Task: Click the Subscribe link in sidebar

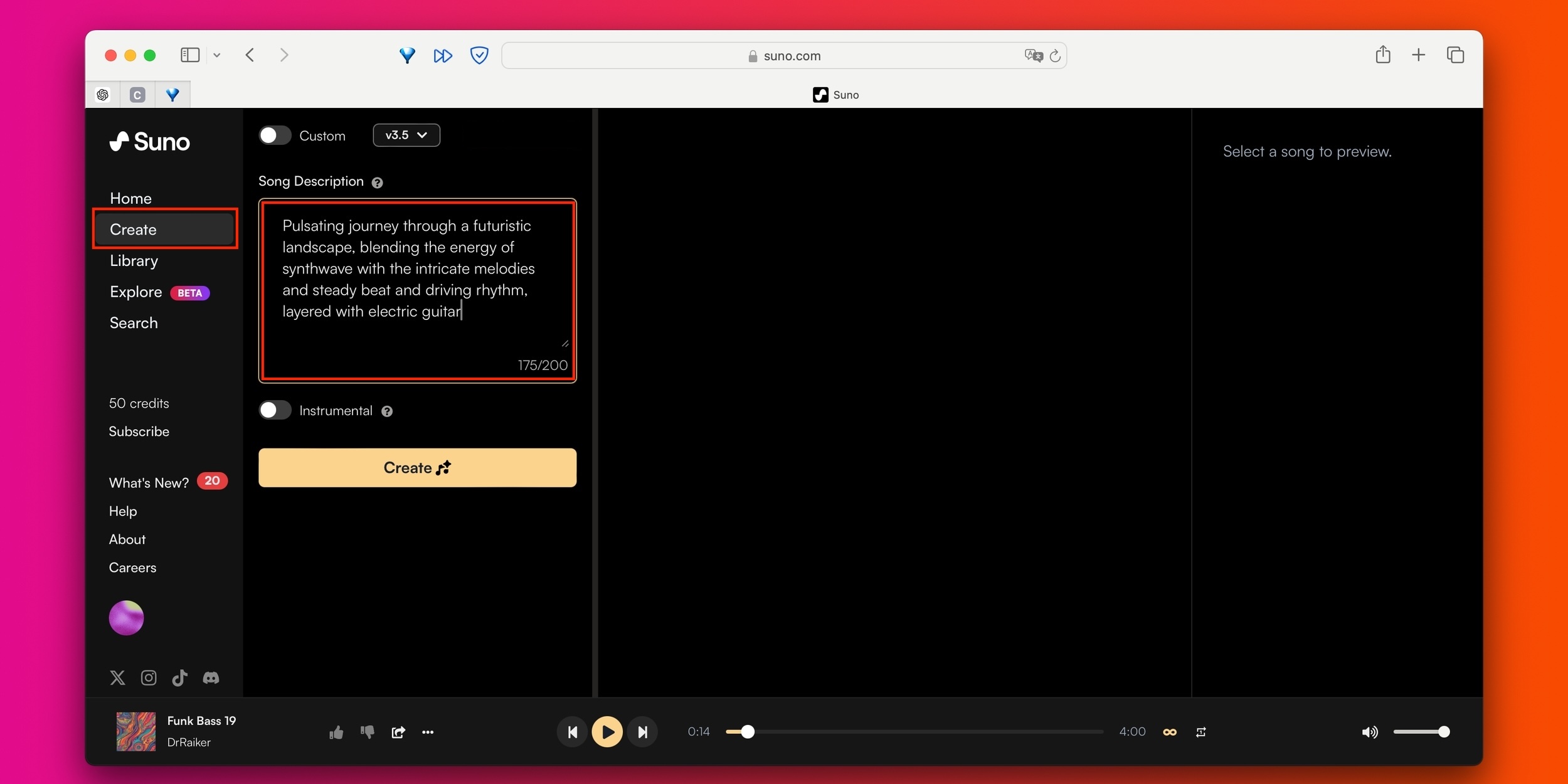Action: pos(140,431)
